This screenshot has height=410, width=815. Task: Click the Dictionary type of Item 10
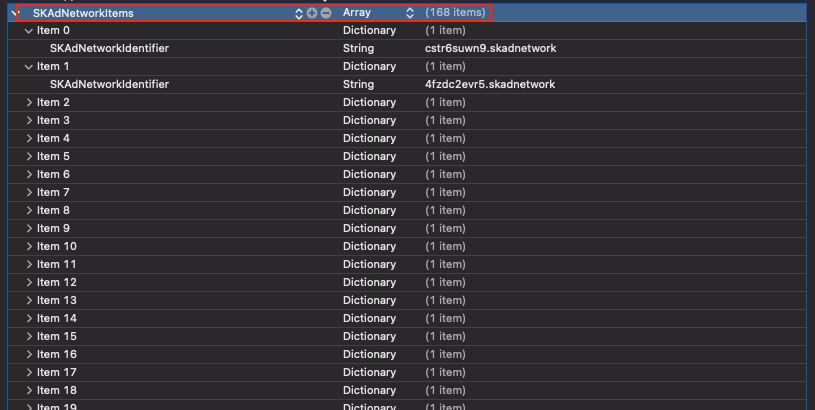coord(369,247)
